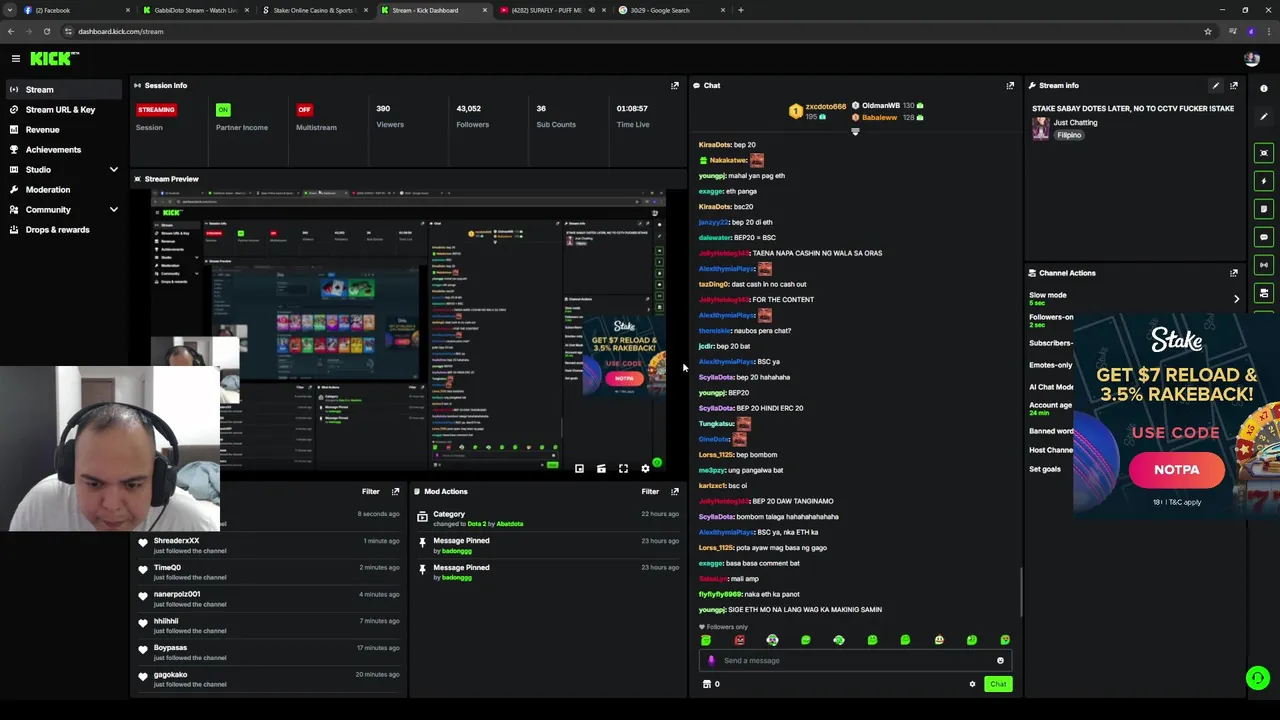Image resolution: width=1280 pixels, height=720 pixels.
Task: Open theater mode icon on stream preview
Action: tap(601, 468)
